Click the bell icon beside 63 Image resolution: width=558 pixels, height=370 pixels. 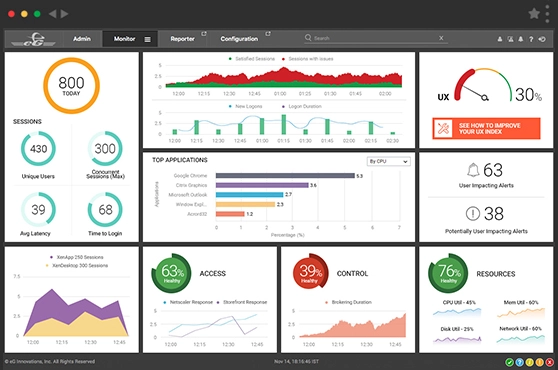pos(473,170)
